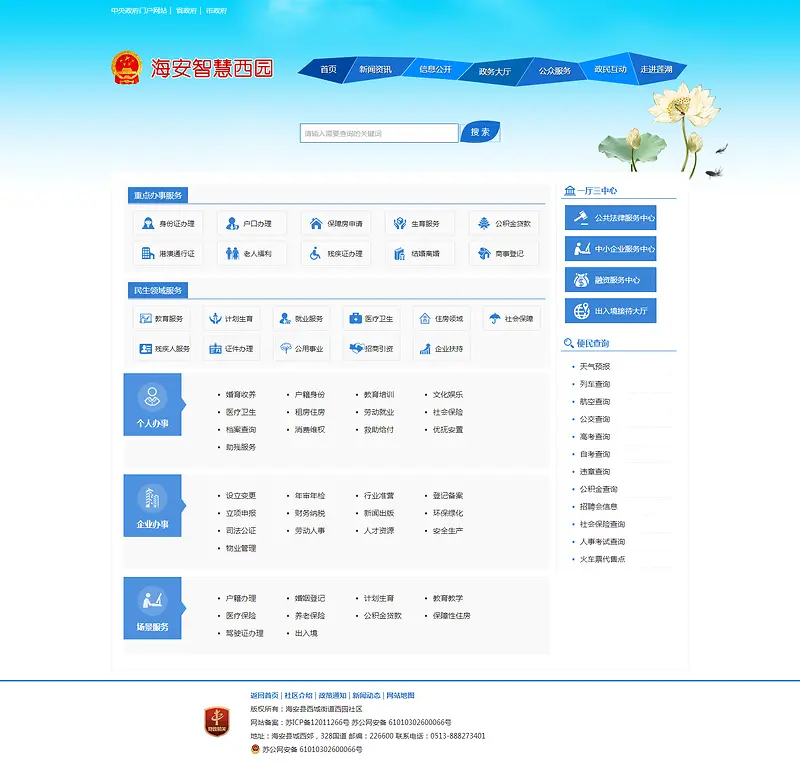
Task: Open the 公积金贷款 tile icon in 重点办事服务
Action: [484, 224]
